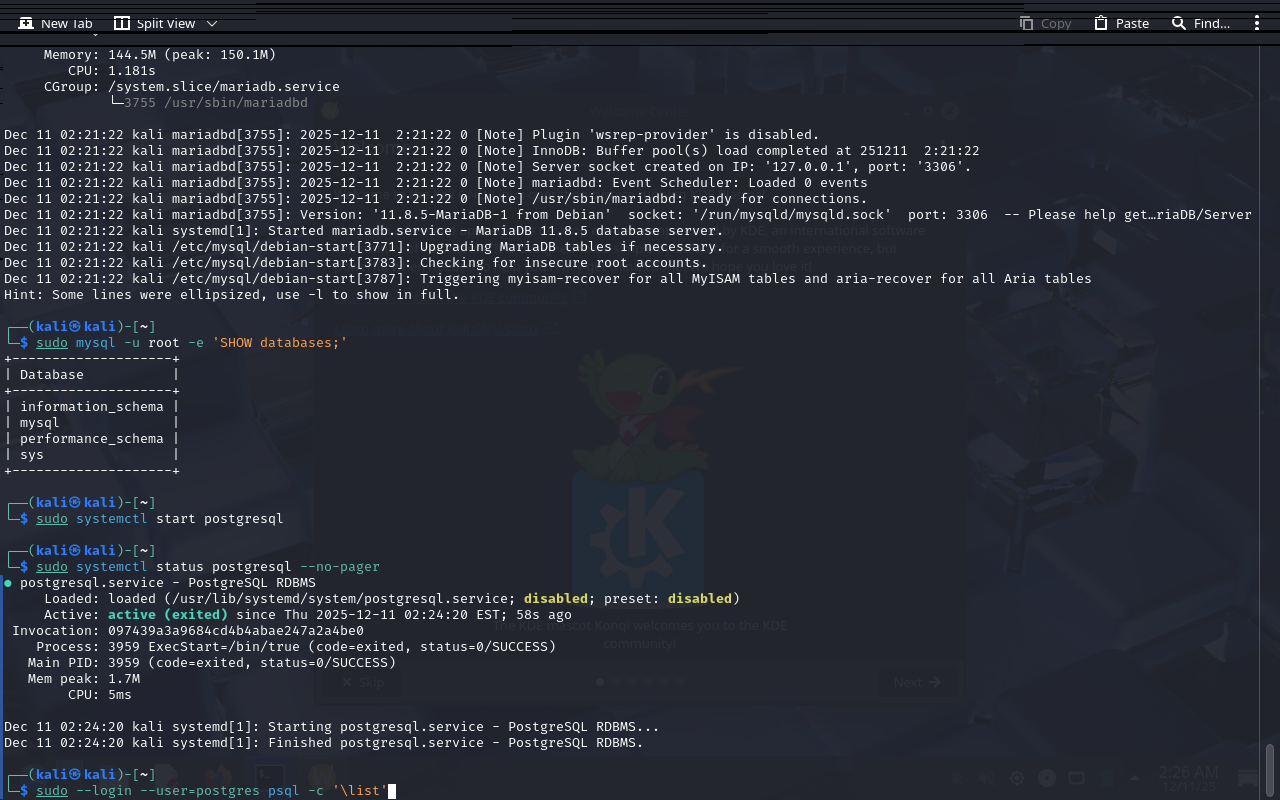This screenshot has height=800, width=1280.
Task: Click the Copy toolbar icon
Action: pos(1045,23)
